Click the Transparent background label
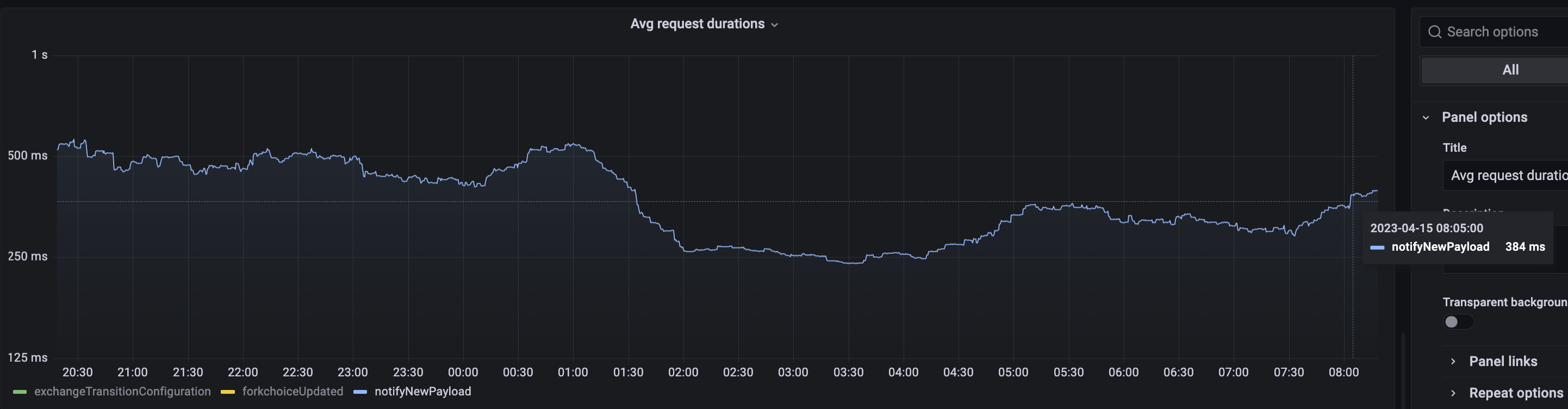Image resolution: width=1568 pixels, height=409 pixels. tap(1505, 302)
